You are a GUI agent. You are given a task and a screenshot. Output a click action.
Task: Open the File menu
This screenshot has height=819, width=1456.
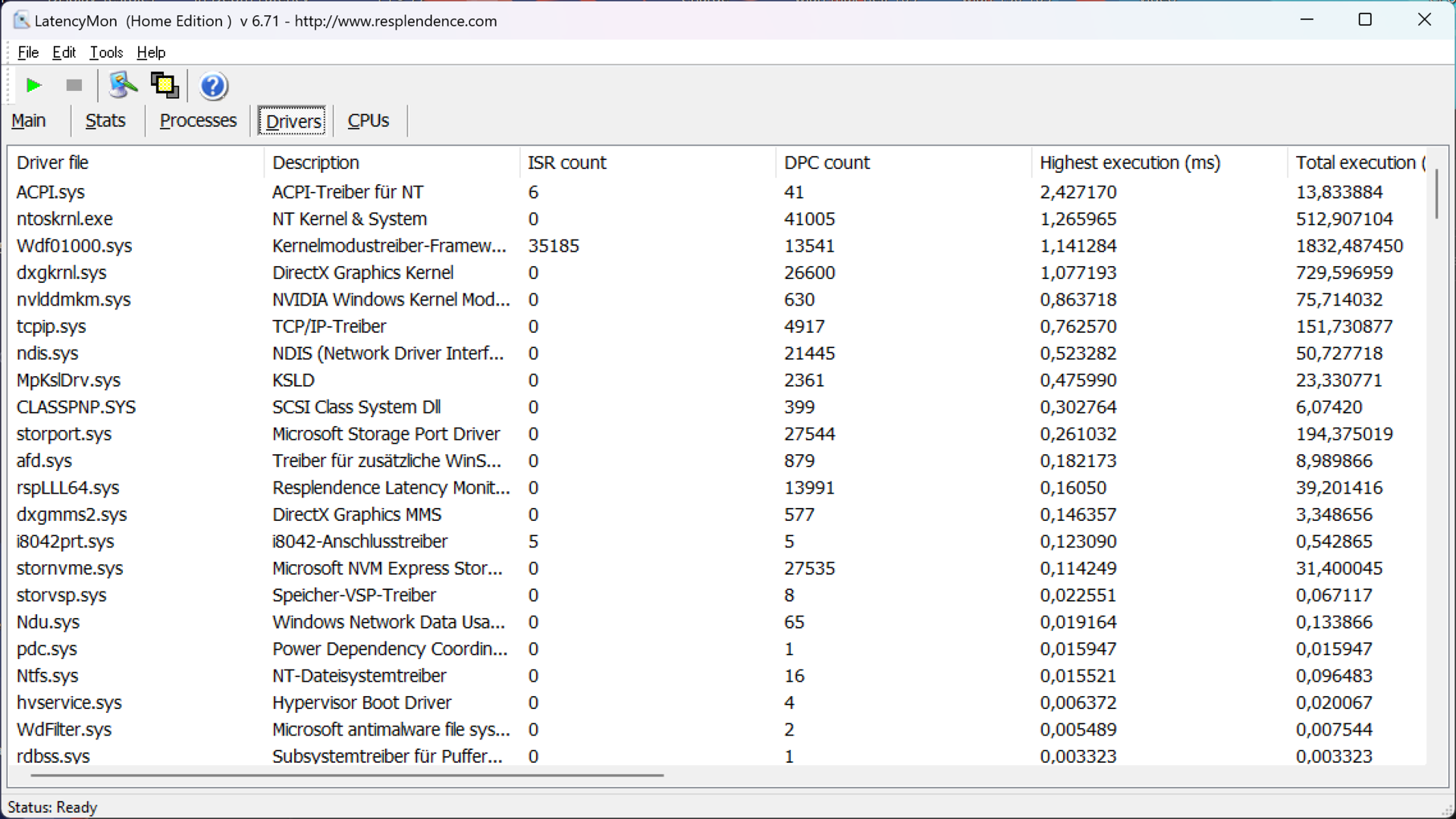click(x=28, y=52)
